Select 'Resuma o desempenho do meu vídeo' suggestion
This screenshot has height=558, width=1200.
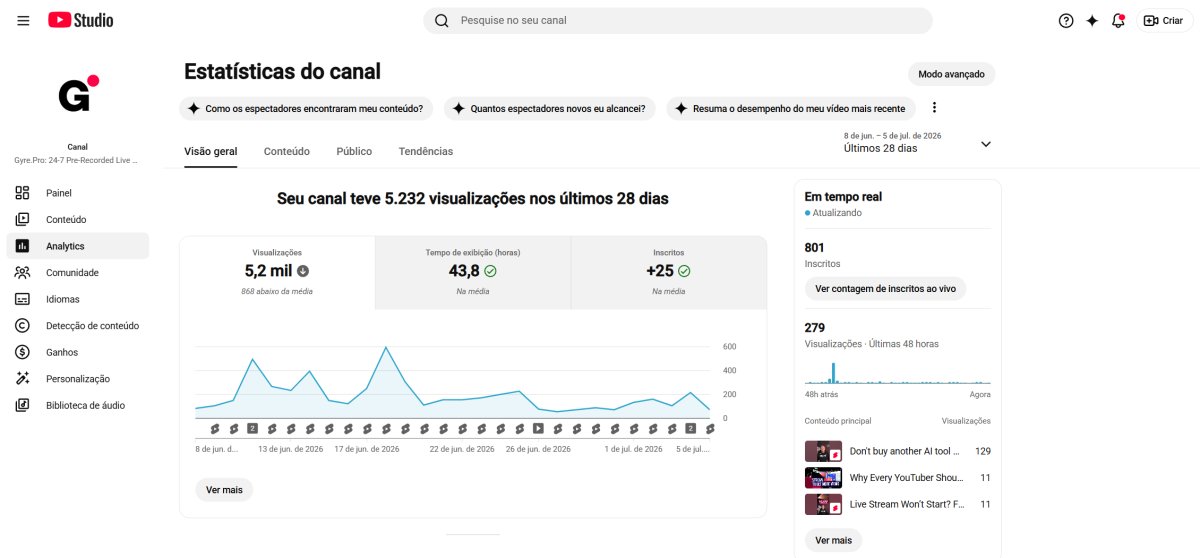pos(790,108)
